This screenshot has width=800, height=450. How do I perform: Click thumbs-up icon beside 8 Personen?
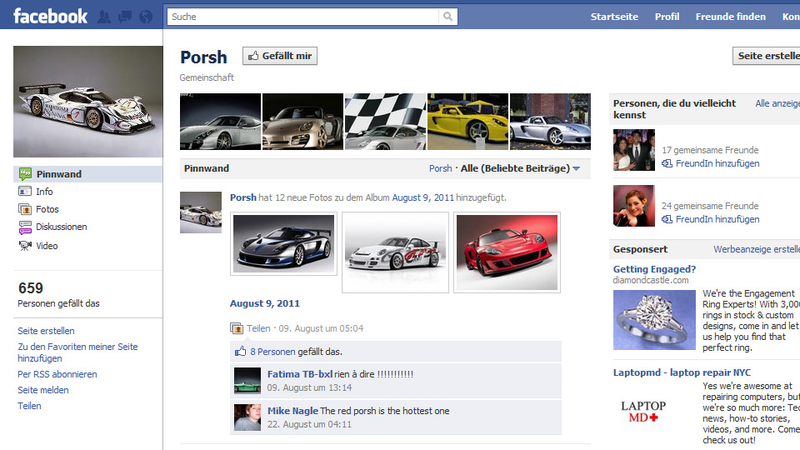[x=240, y=352]
